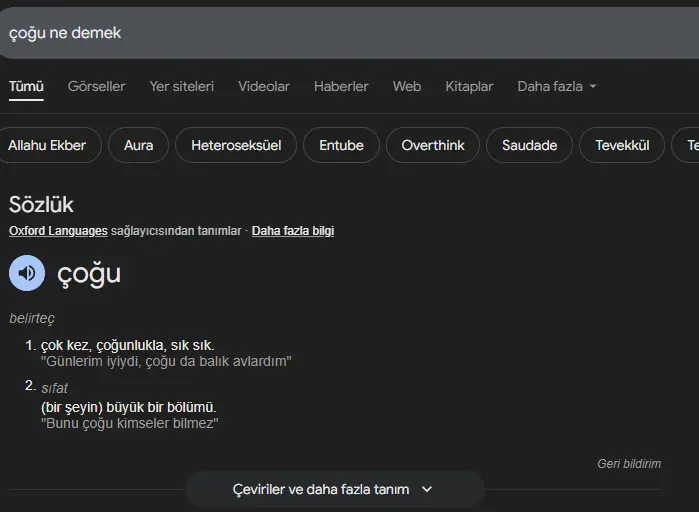Image resolution: width=699 pixels, height=512 pixels.
Task: Click the word class label 'sıfat'
Action: pos(54,388)
